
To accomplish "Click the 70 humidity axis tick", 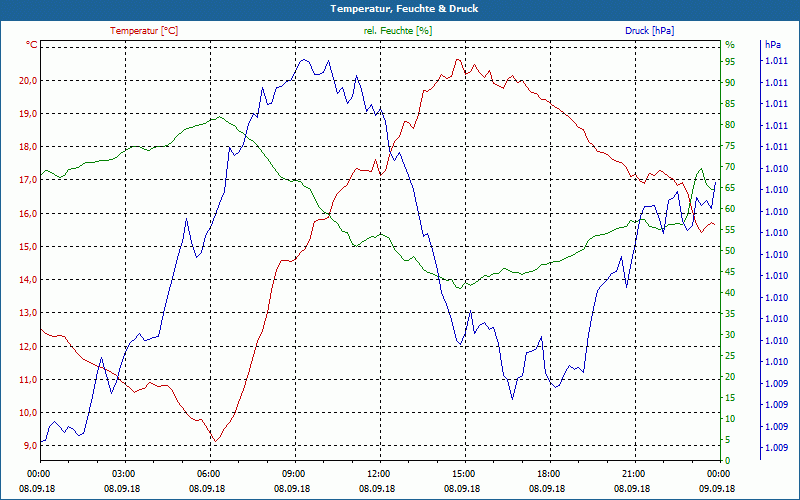I will click(730, 167).
